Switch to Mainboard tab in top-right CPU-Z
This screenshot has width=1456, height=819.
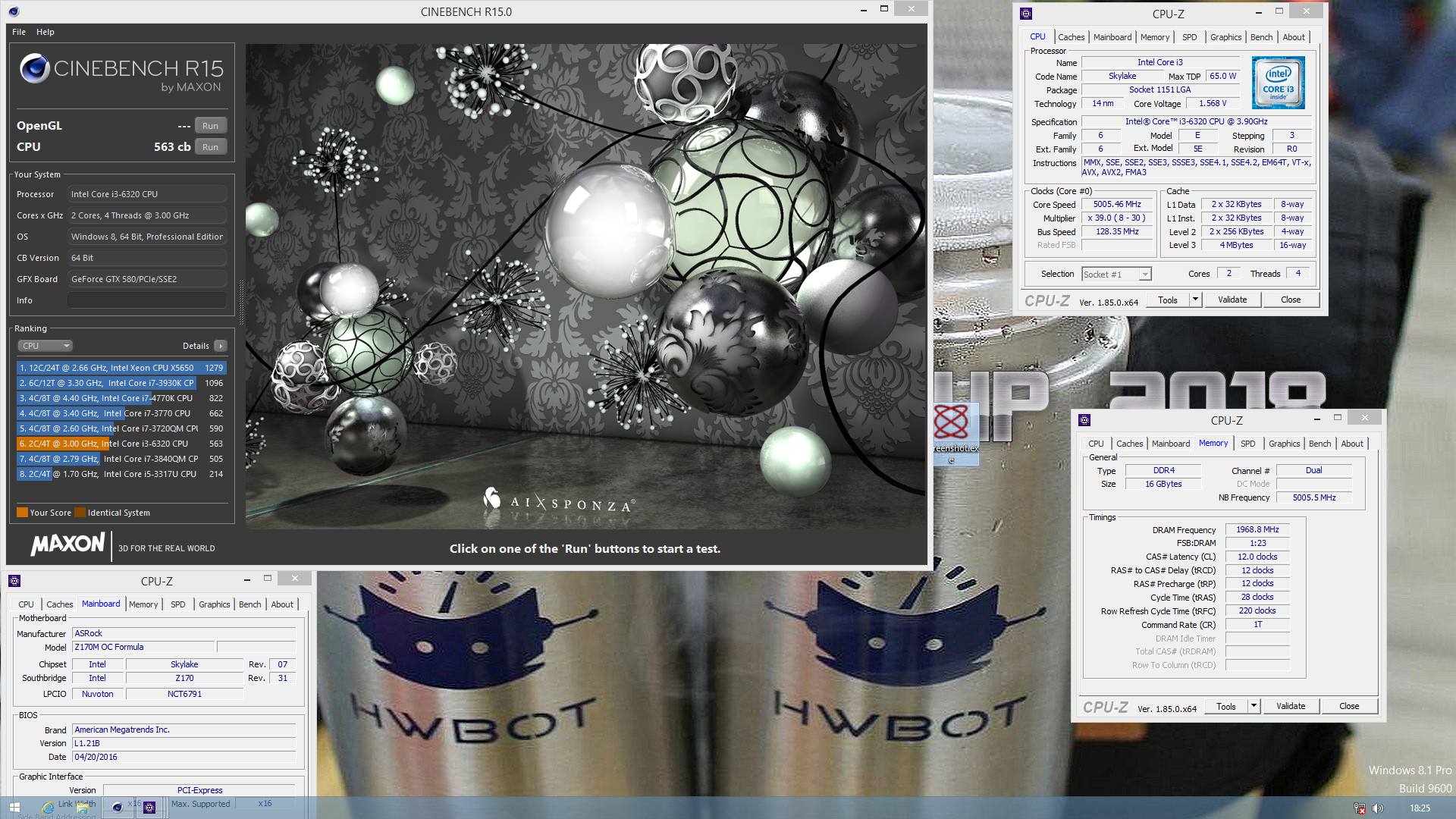[x=1112, y=37]
